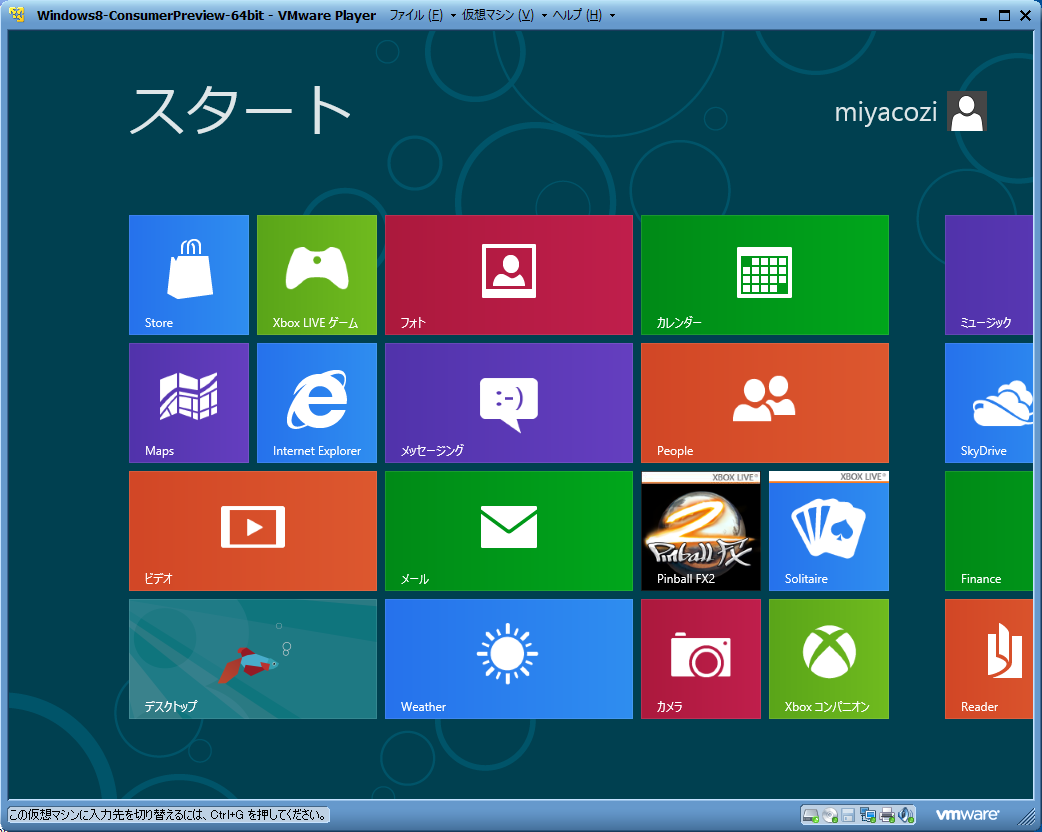The height and width of the screenshot is (832, 1042).
Task: Launch the ビデオ video tile
Action: 253,531
